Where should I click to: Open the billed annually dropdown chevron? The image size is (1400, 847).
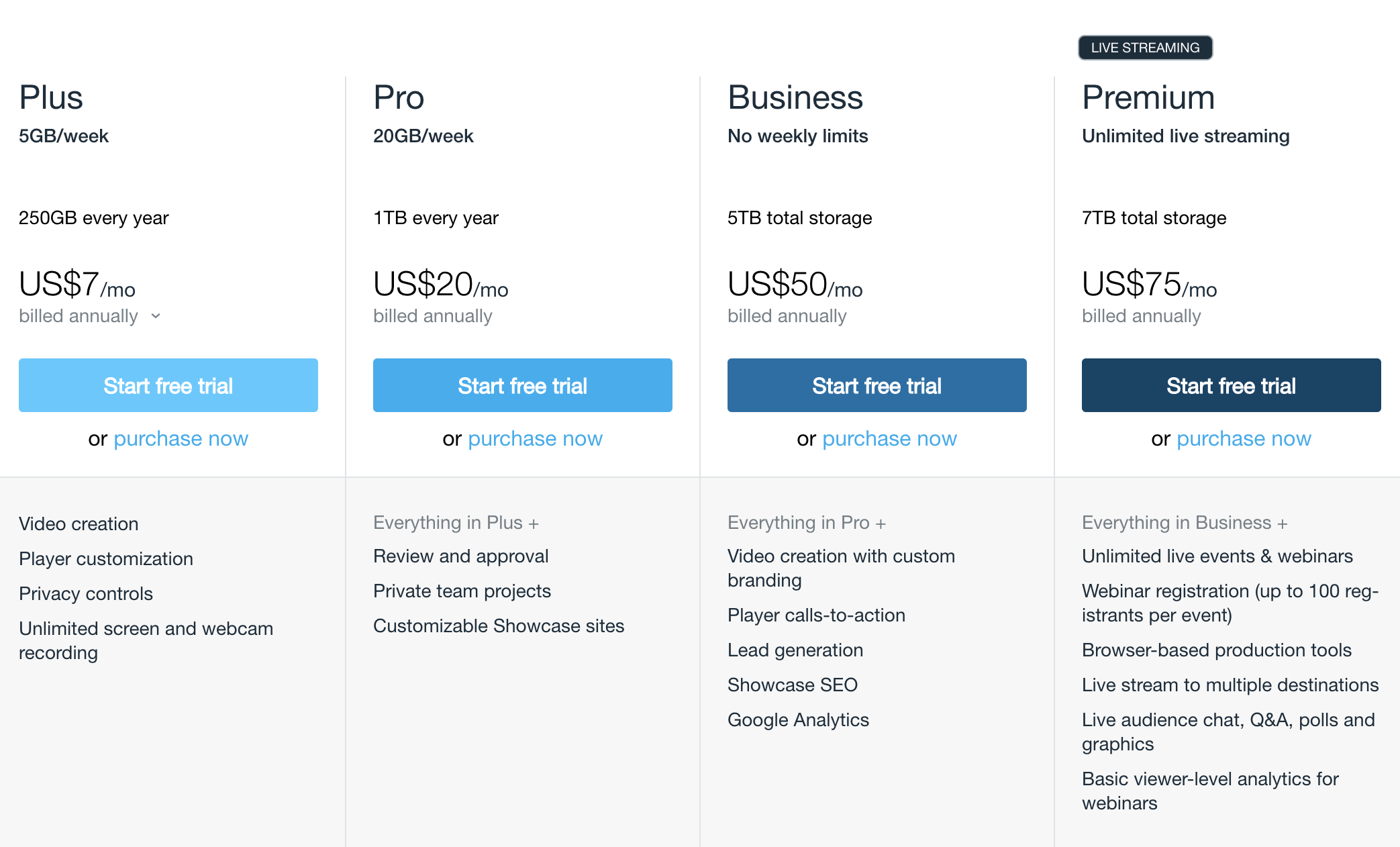coord(156,316)
